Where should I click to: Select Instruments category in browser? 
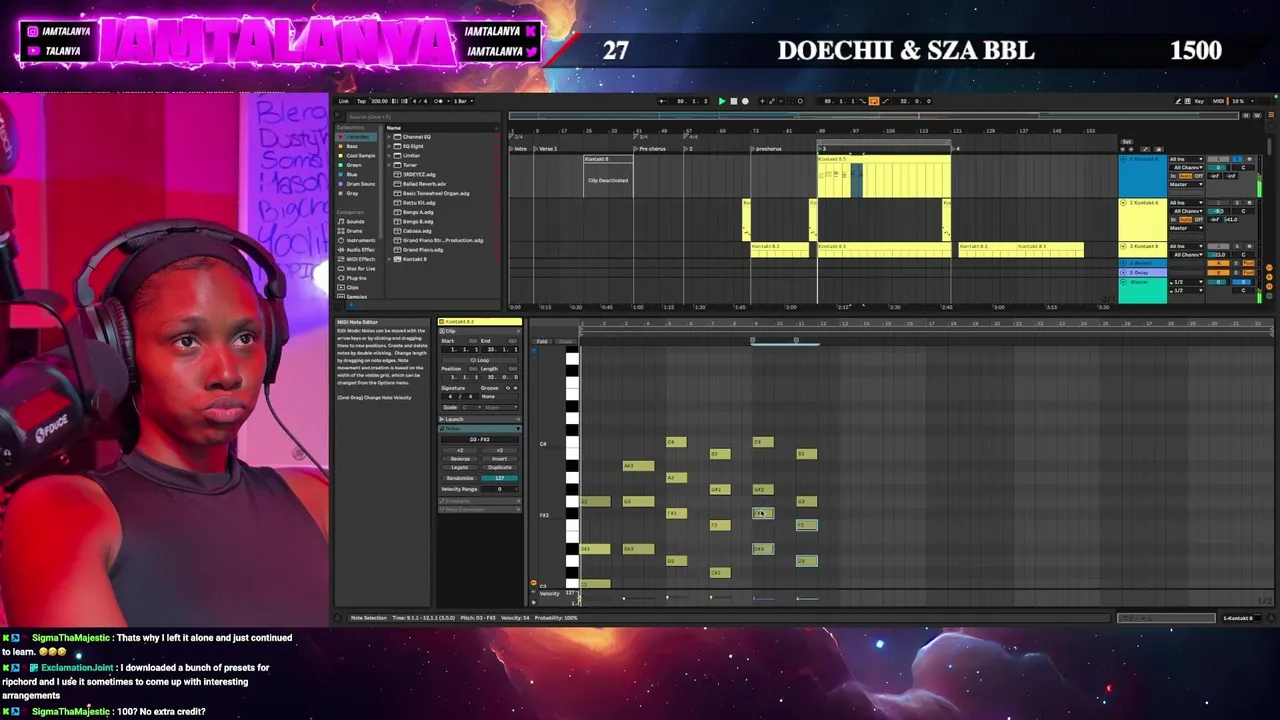(x=356, y=240)
